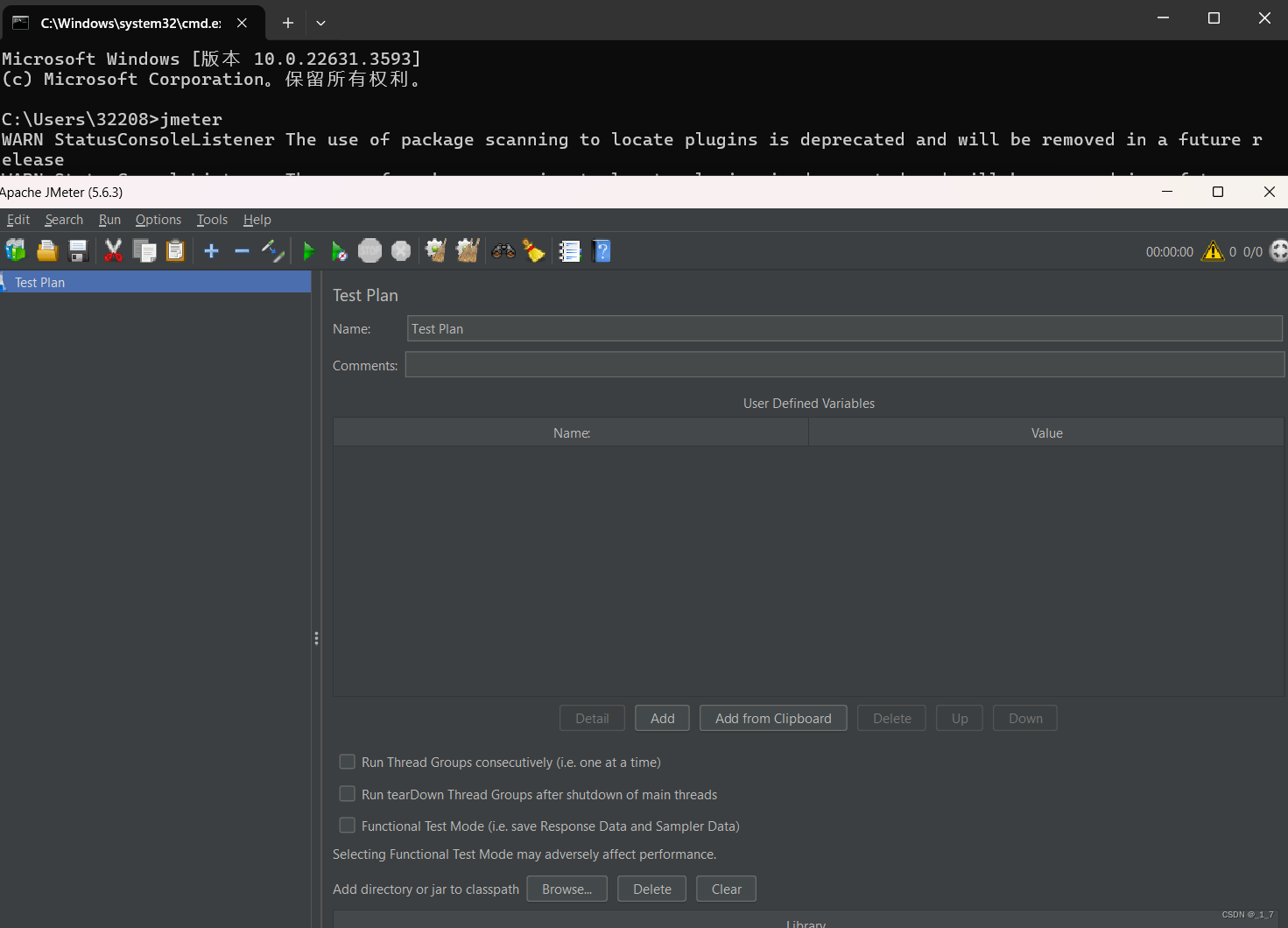Clear all results using the broom icon
This screenshot has width=1288, height=928.
[x=534, y=251]
